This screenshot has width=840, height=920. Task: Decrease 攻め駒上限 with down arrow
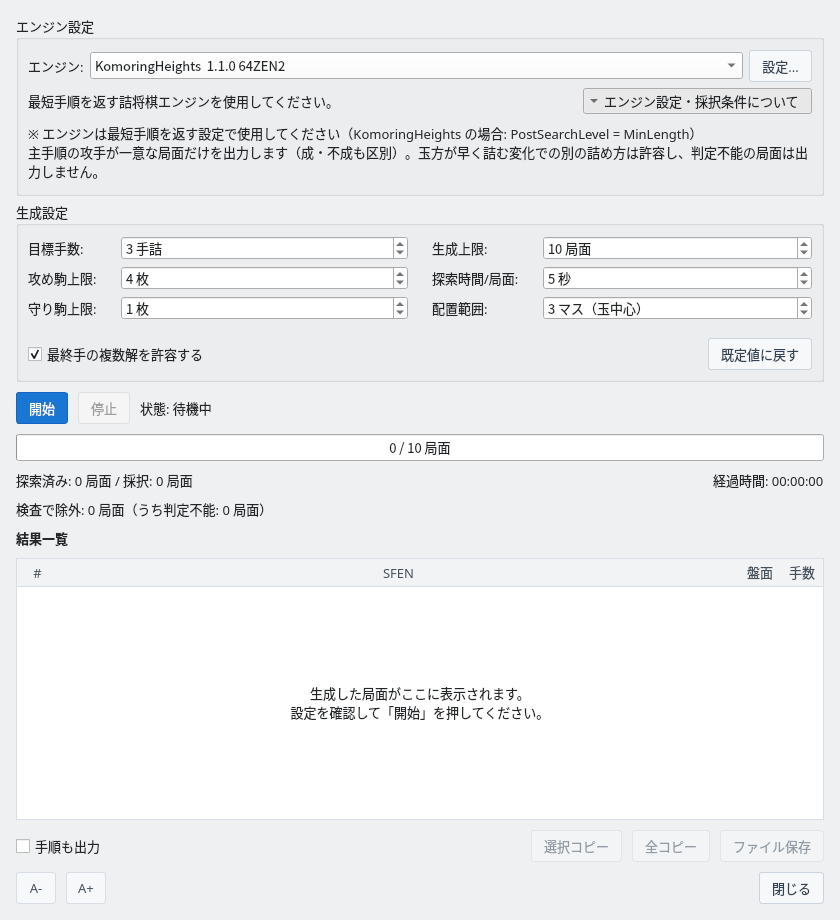400,283
